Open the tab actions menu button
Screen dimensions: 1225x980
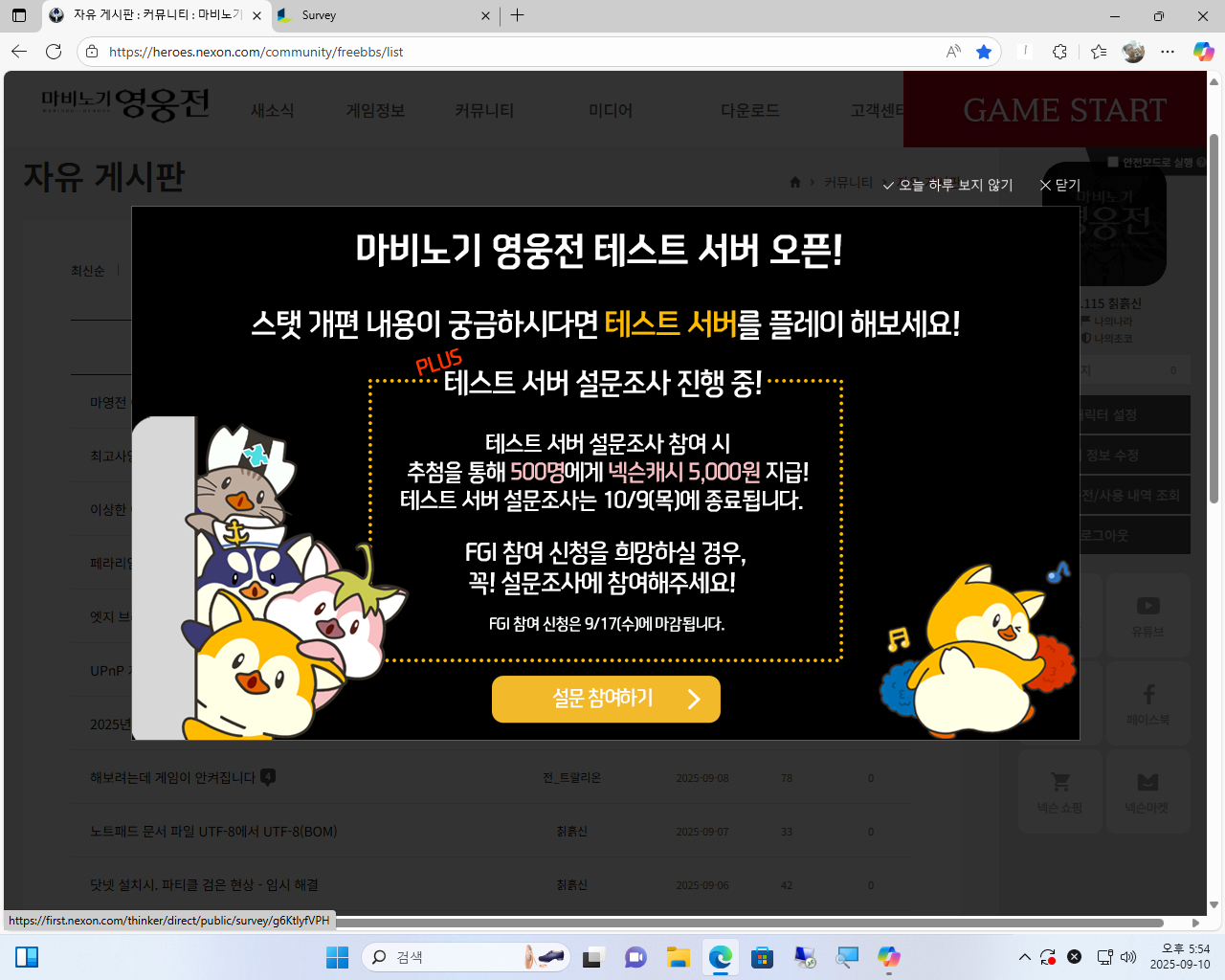[19, 15]
